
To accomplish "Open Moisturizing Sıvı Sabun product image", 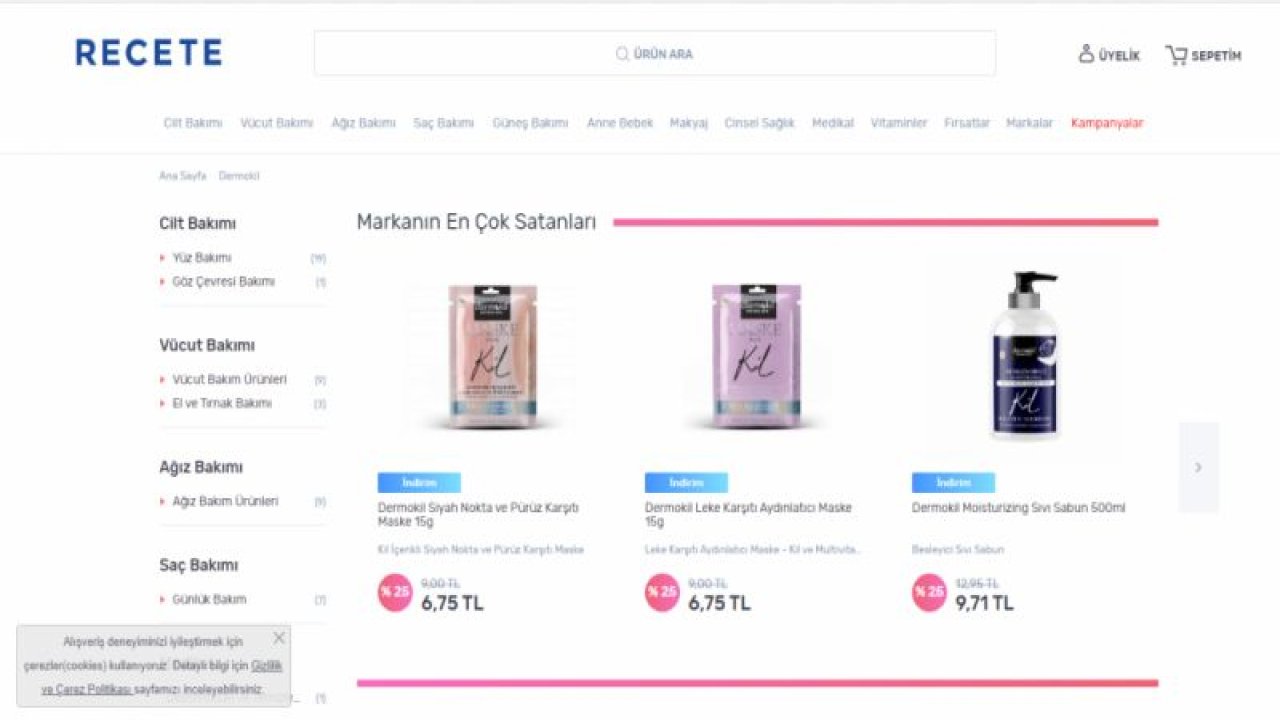I will [x=1023, y=355].
